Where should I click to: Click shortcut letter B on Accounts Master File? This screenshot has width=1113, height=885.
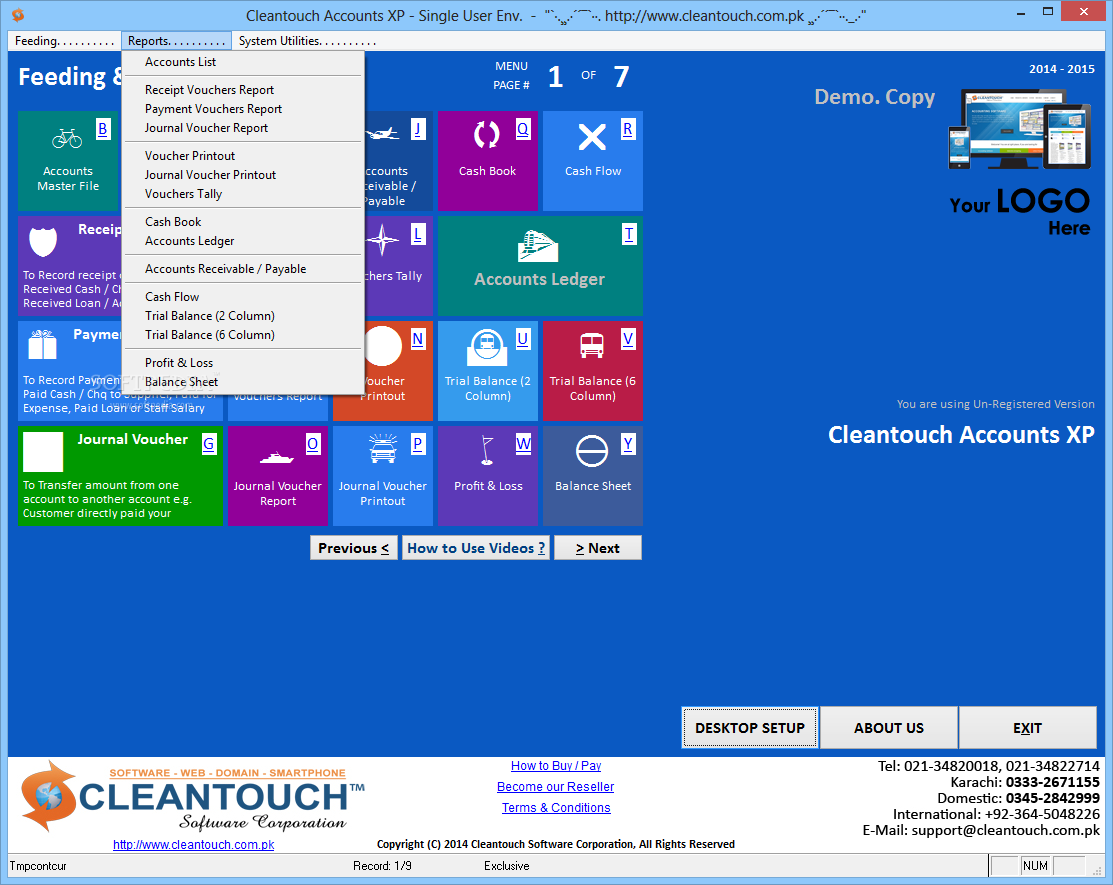coord(103,129)
